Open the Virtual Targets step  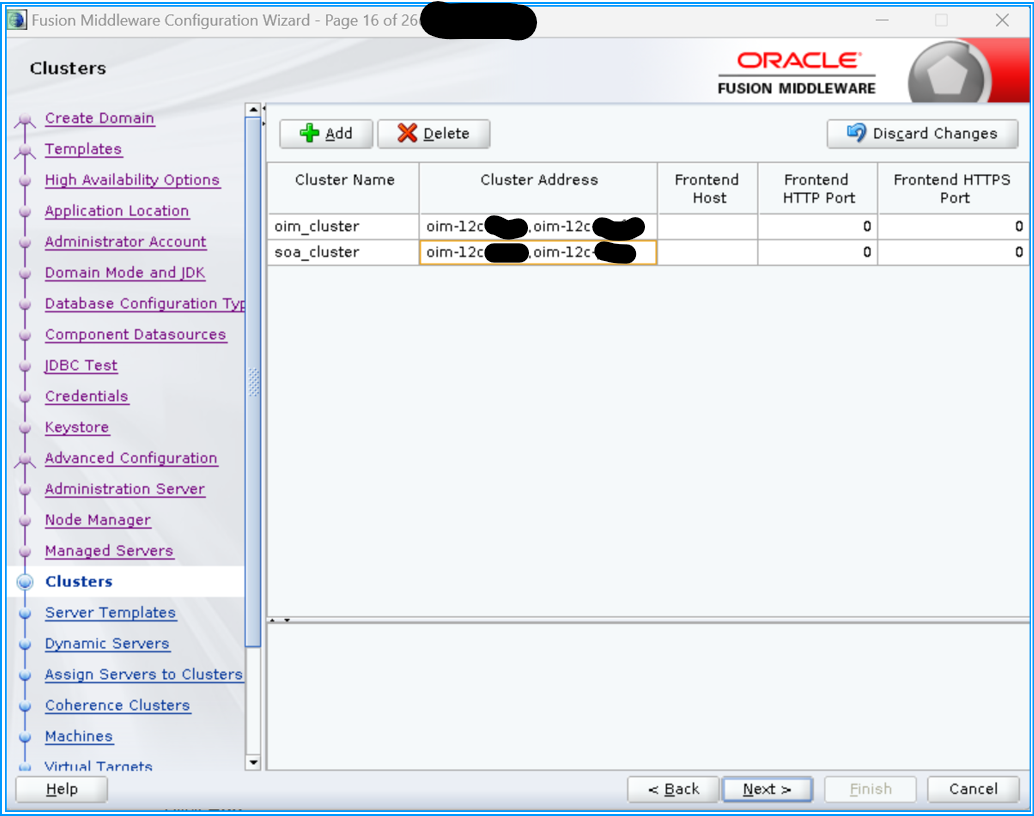(98, 766)
